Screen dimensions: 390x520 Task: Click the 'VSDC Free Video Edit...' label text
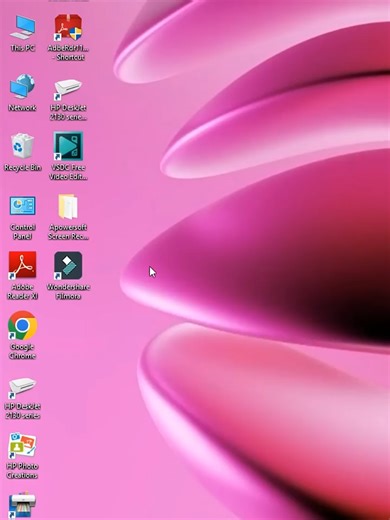68,172
